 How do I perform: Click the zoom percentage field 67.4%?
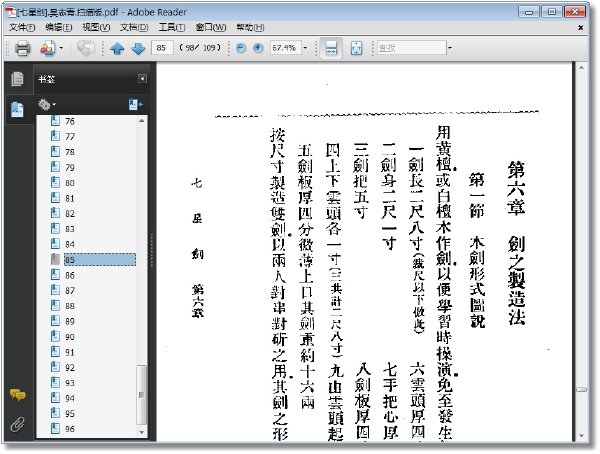pyautogui.click(x=285, y=48)
